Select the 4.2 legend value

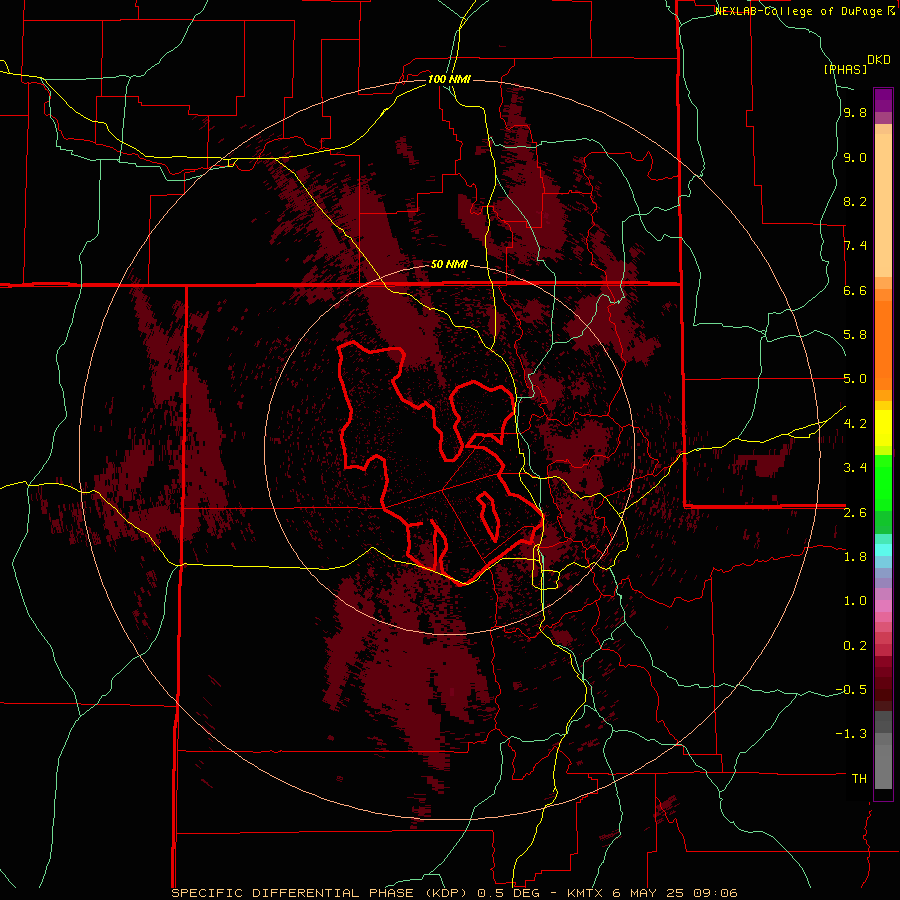855,424
